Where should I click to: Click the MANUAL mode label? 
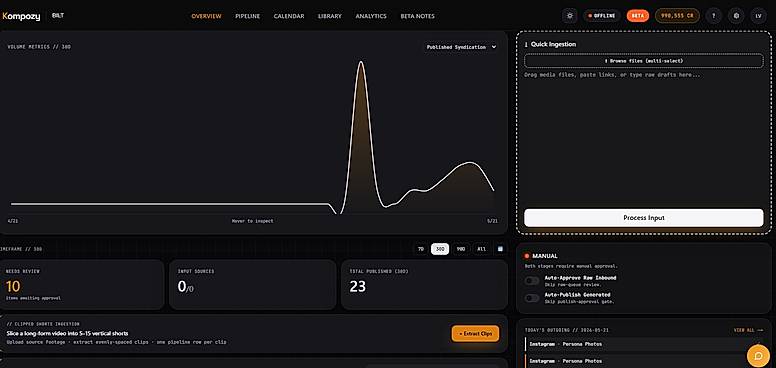coord(544,256)
